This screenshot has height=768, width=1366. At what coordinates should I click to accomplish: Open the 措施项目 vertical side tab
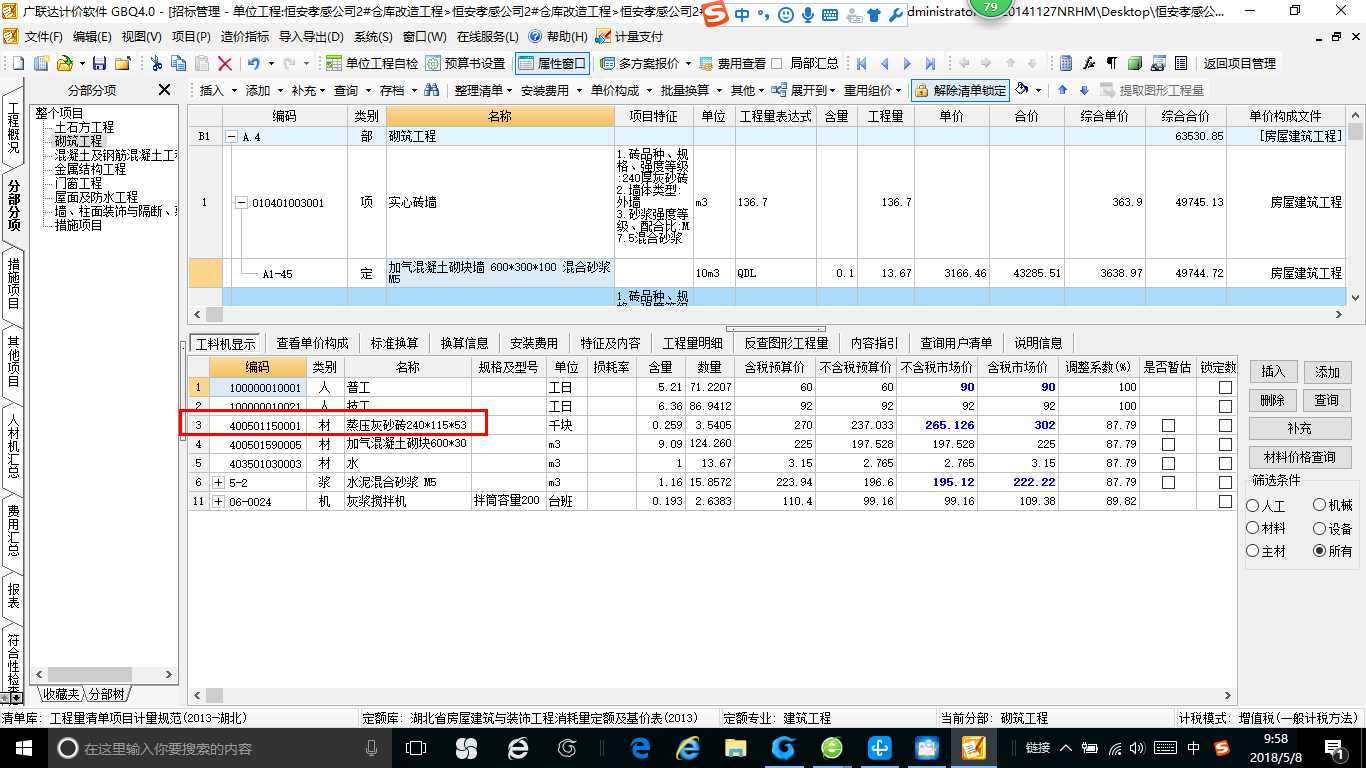point(14,283)
